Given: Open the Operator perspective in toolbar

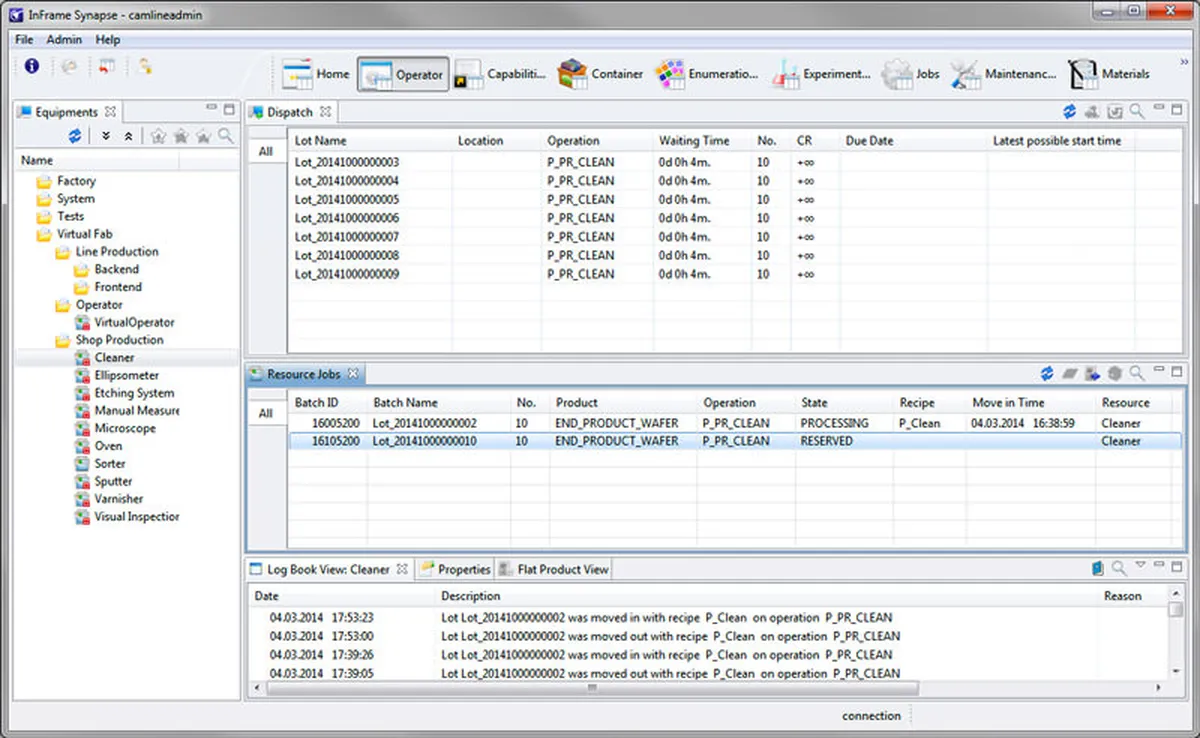Looking at the screenshot, I should click(403, 74).
